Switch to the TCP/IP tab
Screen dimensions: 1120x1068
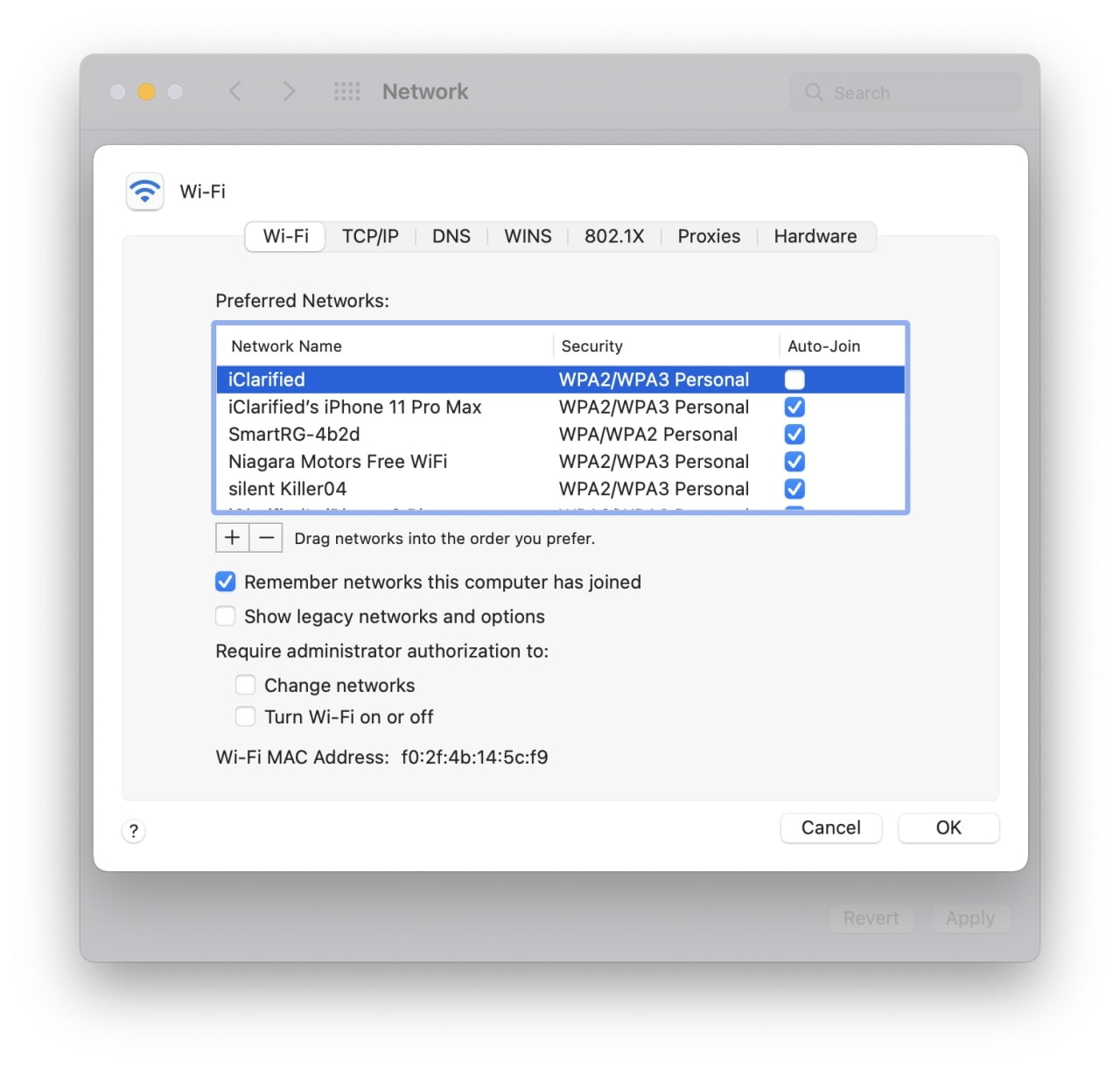[x=370, y=236]
